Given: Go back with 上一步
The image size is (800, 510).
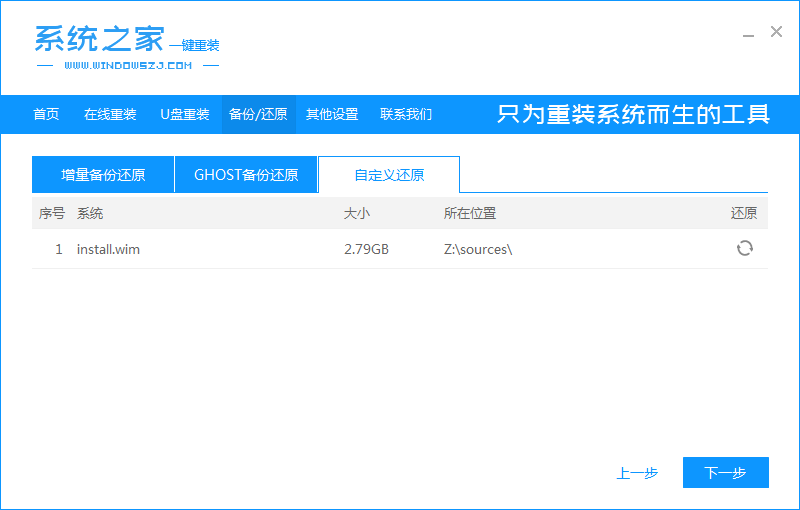Looking at the screenshot, I should tap(637, 473).
